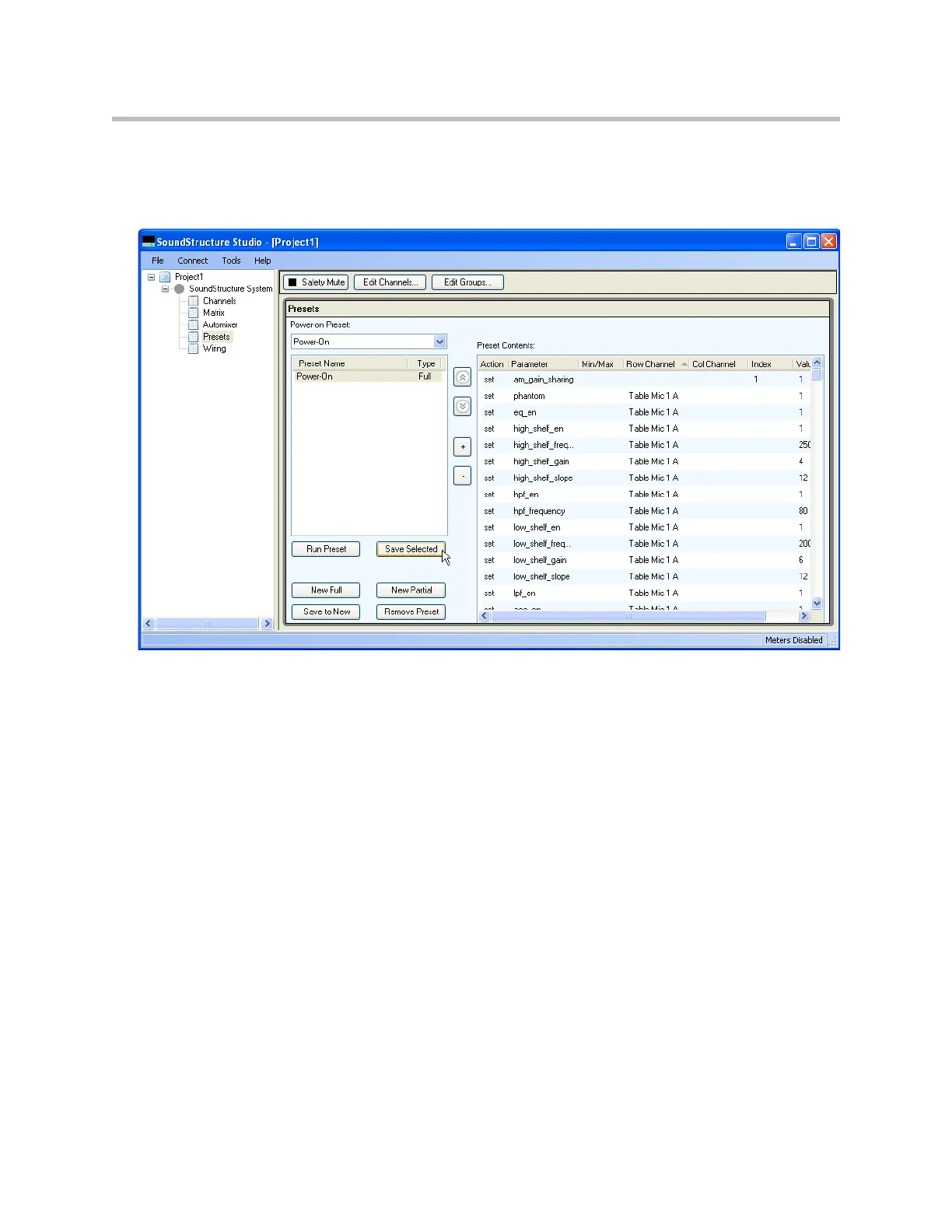The height and width of the screenshot is (1232, 952).
Task: Collapse the SoundStructure System tree node
Action: [x=165, y=289]
